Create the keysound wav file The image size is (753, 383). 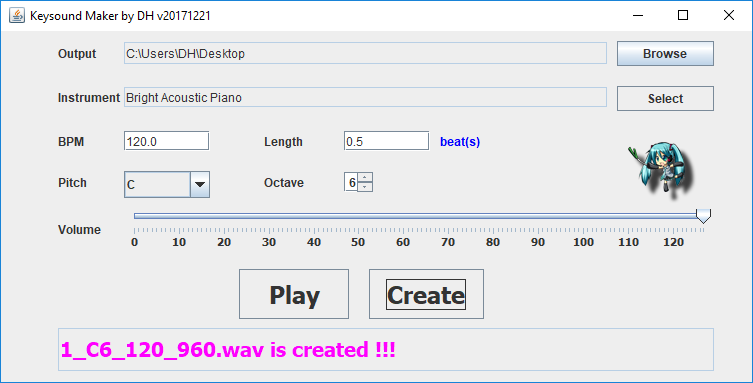[426, 294]
